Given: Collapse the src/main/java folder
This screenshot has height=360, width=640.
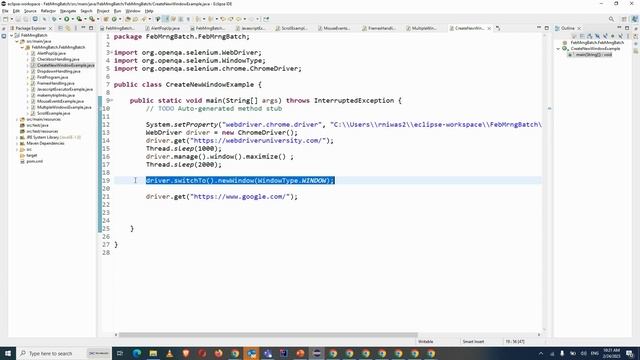Looking at the screenshot, I should pyautogui.click(x=17, y=42).
